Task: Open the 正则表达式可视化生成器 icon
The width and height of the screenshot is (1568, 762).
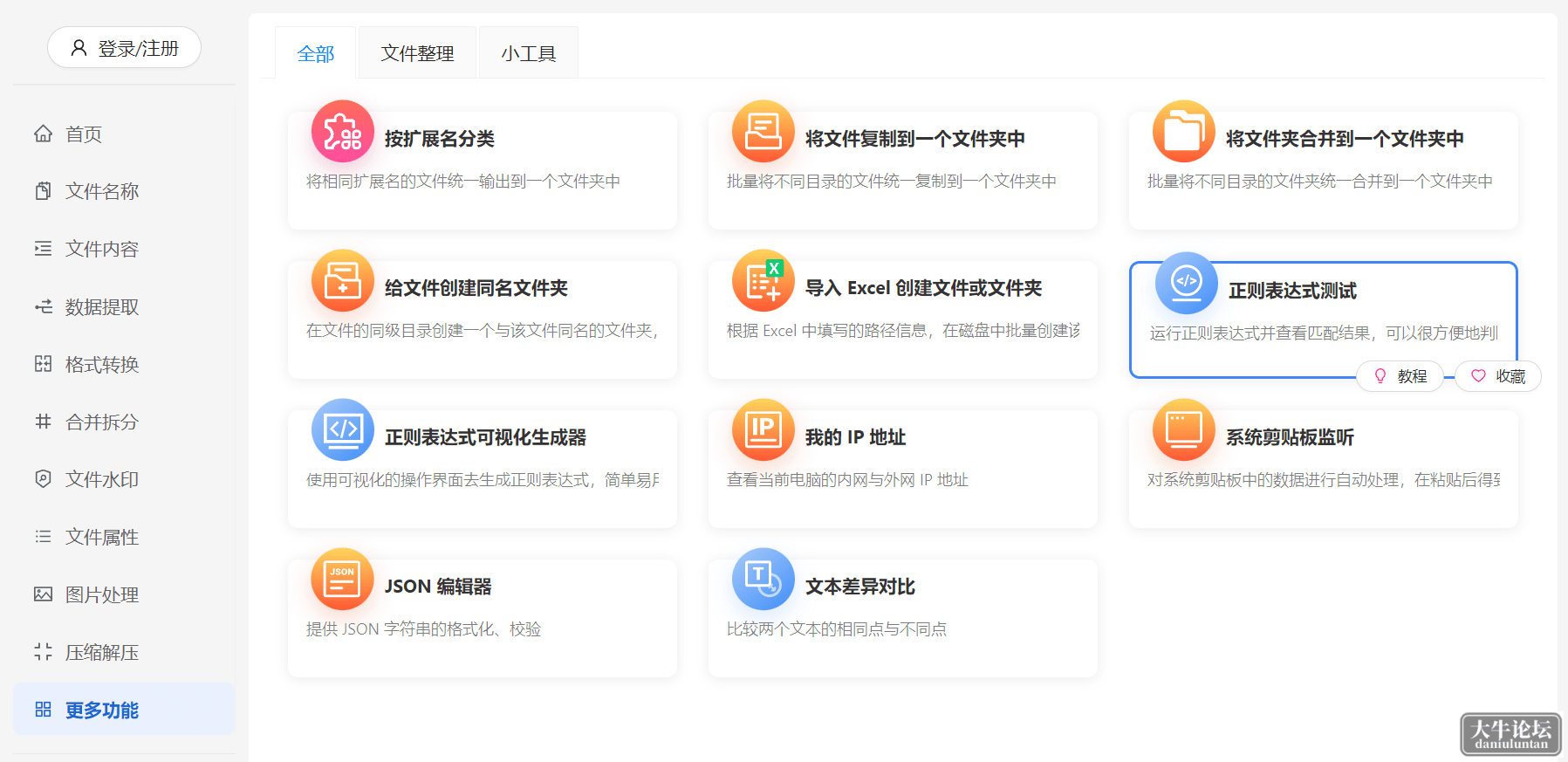Action: tap(343, 430)
